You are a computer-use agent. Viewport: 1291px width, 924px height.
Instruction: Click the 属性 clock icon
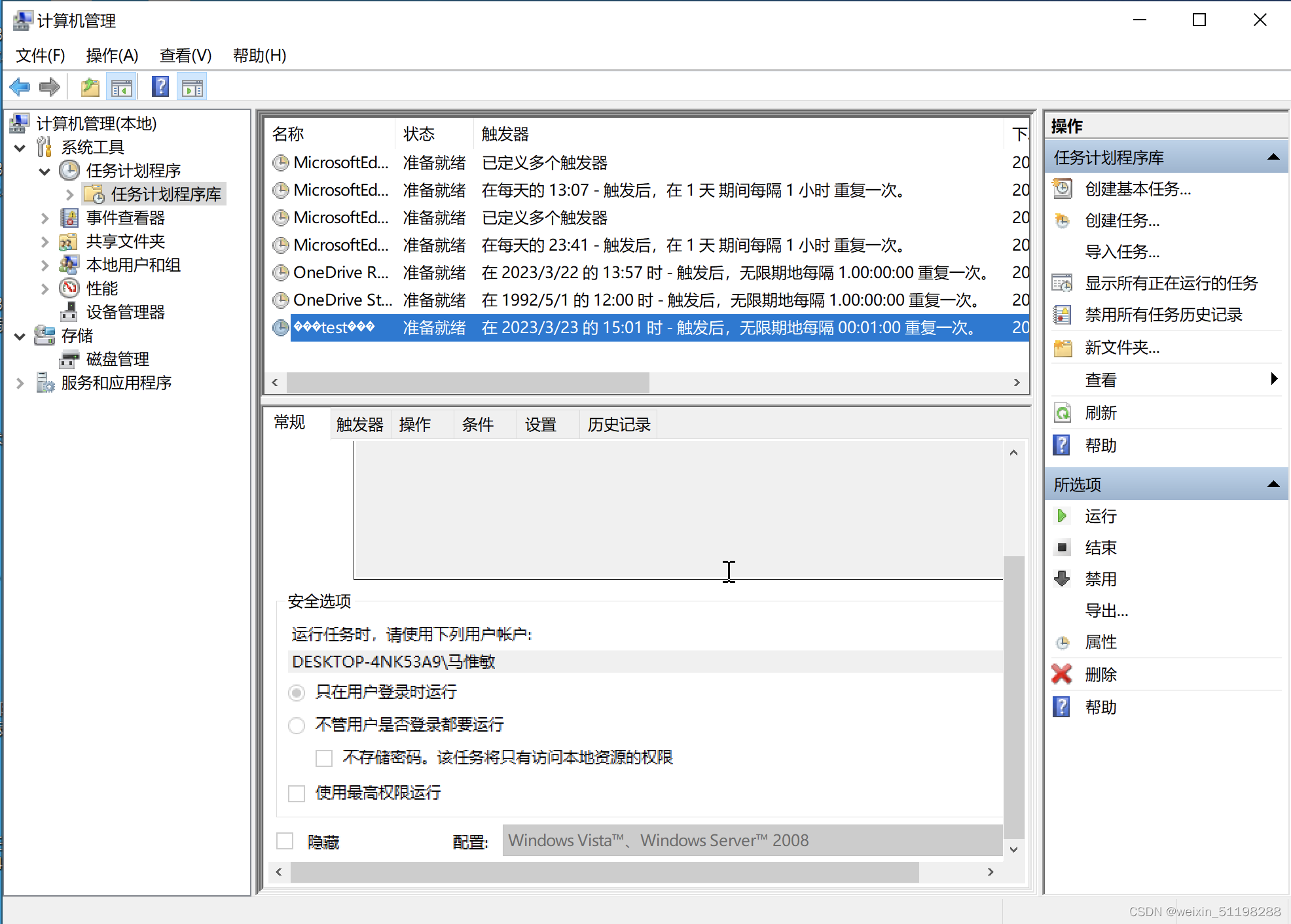point(1063,642)
